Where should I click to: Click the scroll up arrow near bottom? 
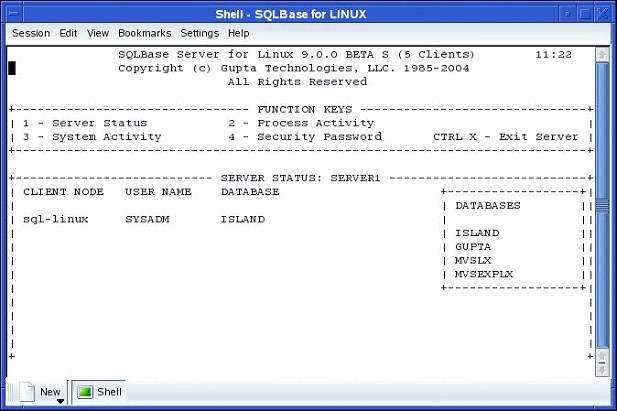602,356
